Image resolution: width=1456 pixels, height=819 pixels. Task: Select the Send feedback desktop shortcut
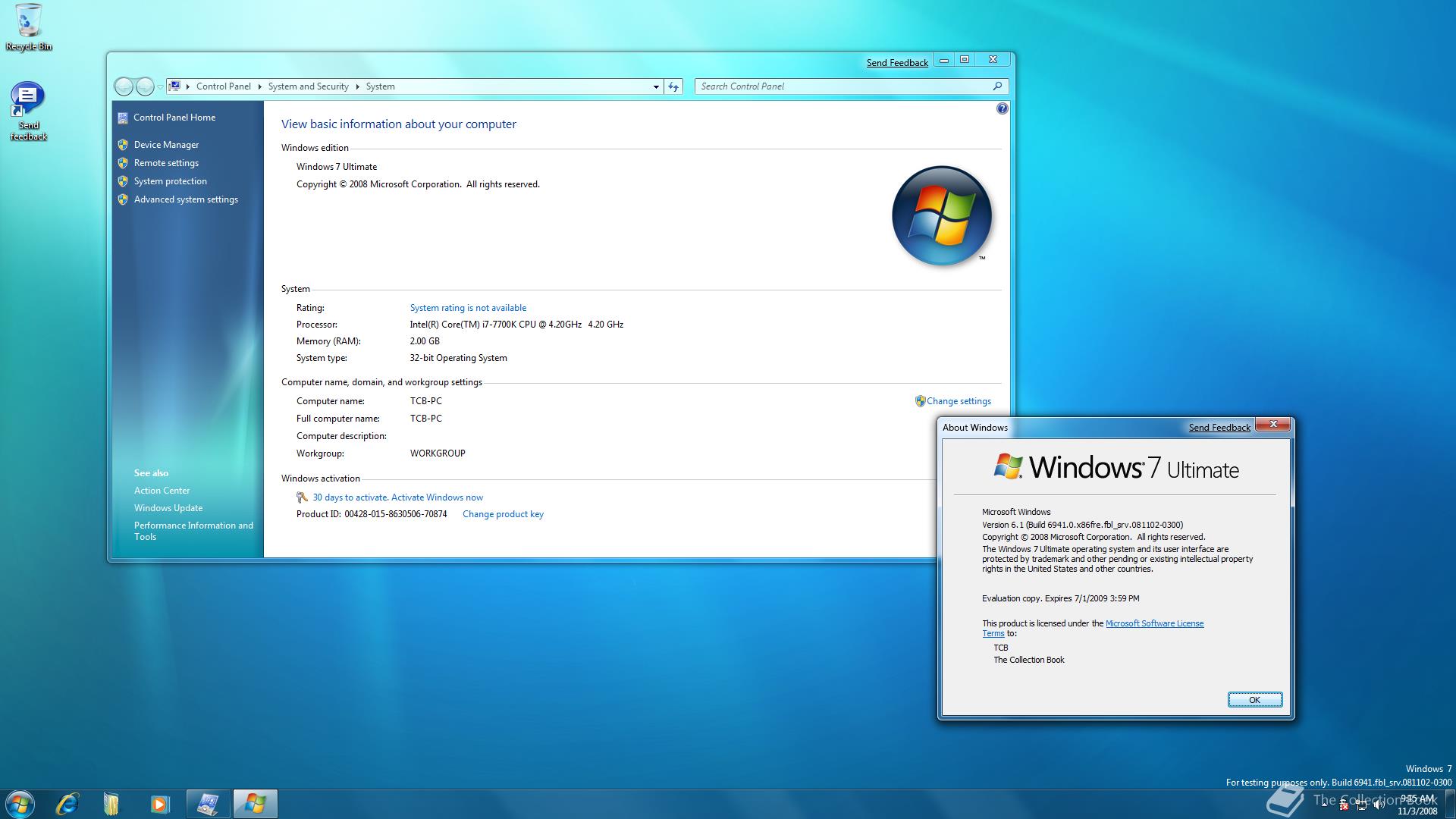coord(28,111)
